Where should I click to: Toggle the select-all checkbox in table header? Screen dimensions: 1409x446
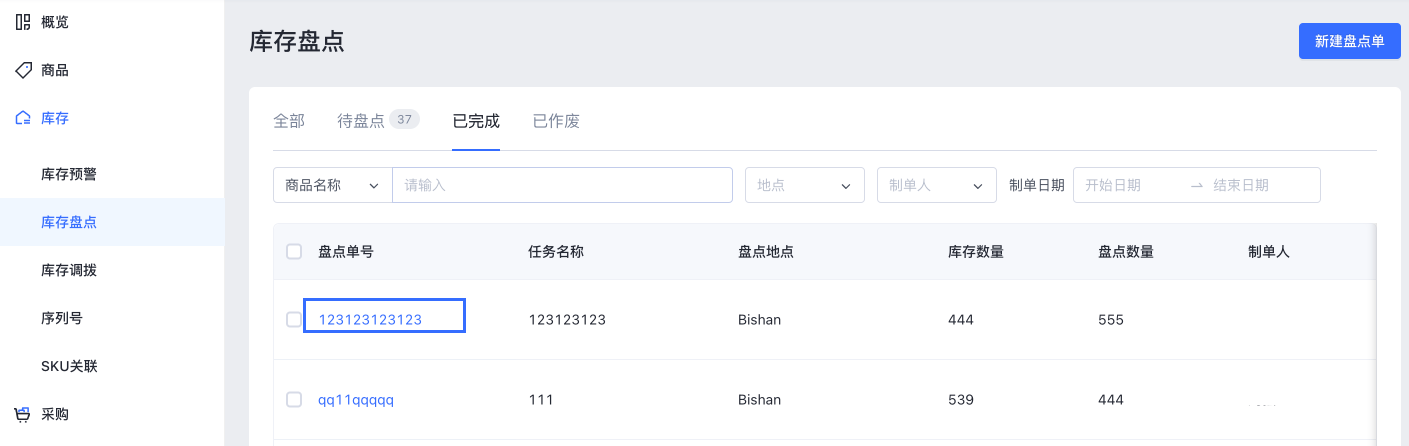point(294,252)
